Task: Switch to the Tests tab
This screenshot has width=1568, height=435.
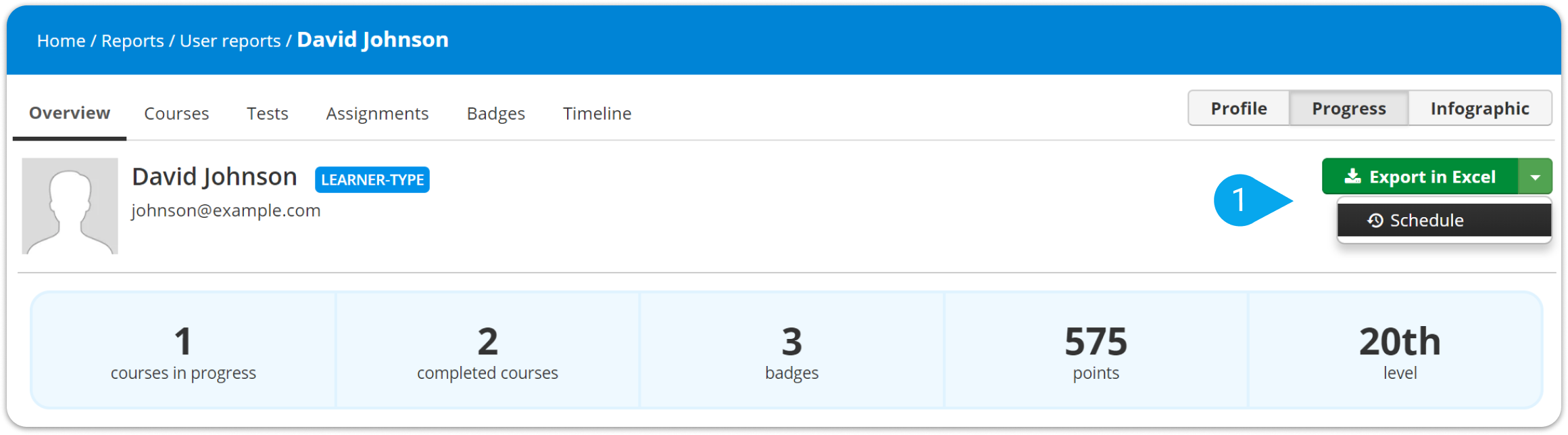Action: (268, 114)
